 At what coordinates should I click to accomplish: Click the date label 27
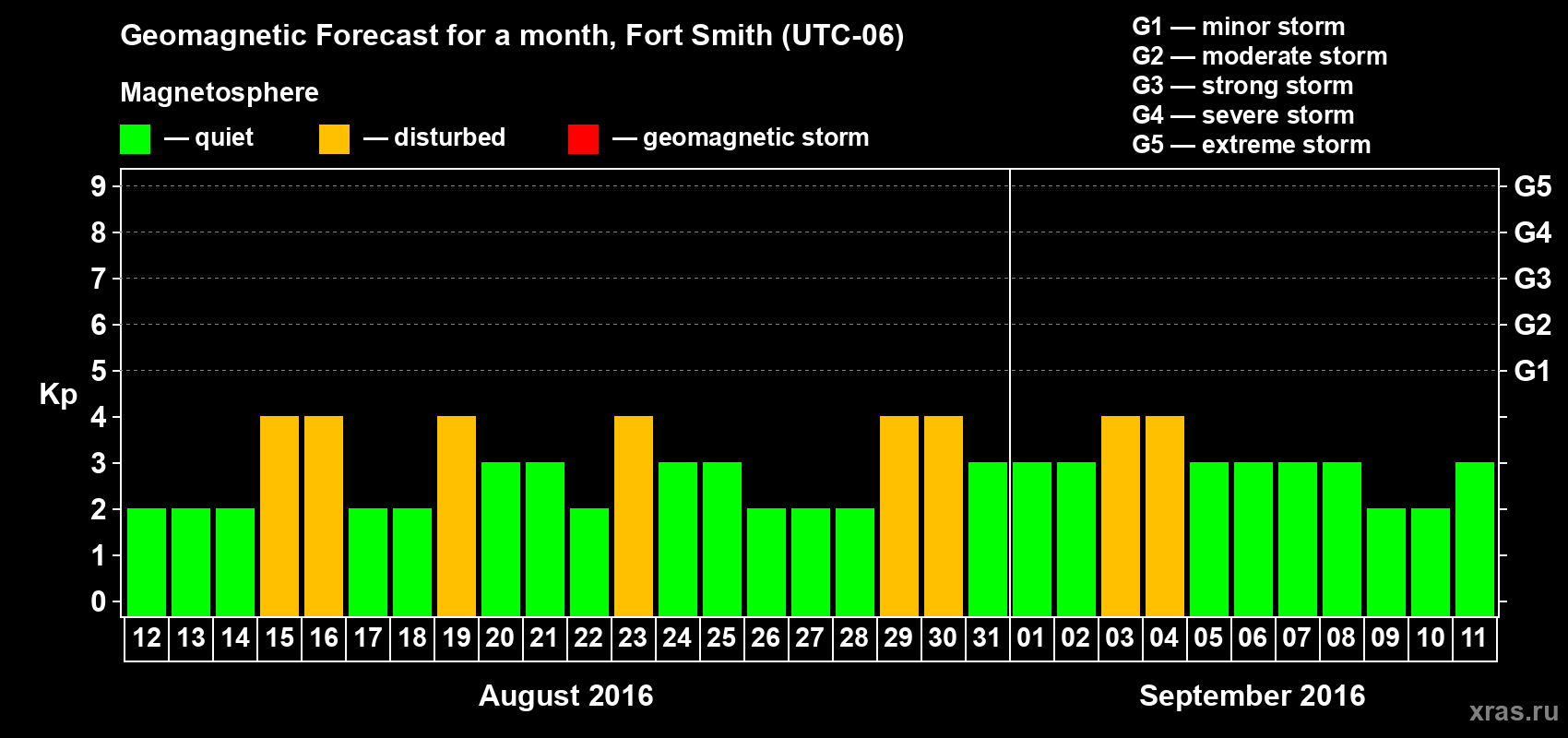click(x=811, y=638)
